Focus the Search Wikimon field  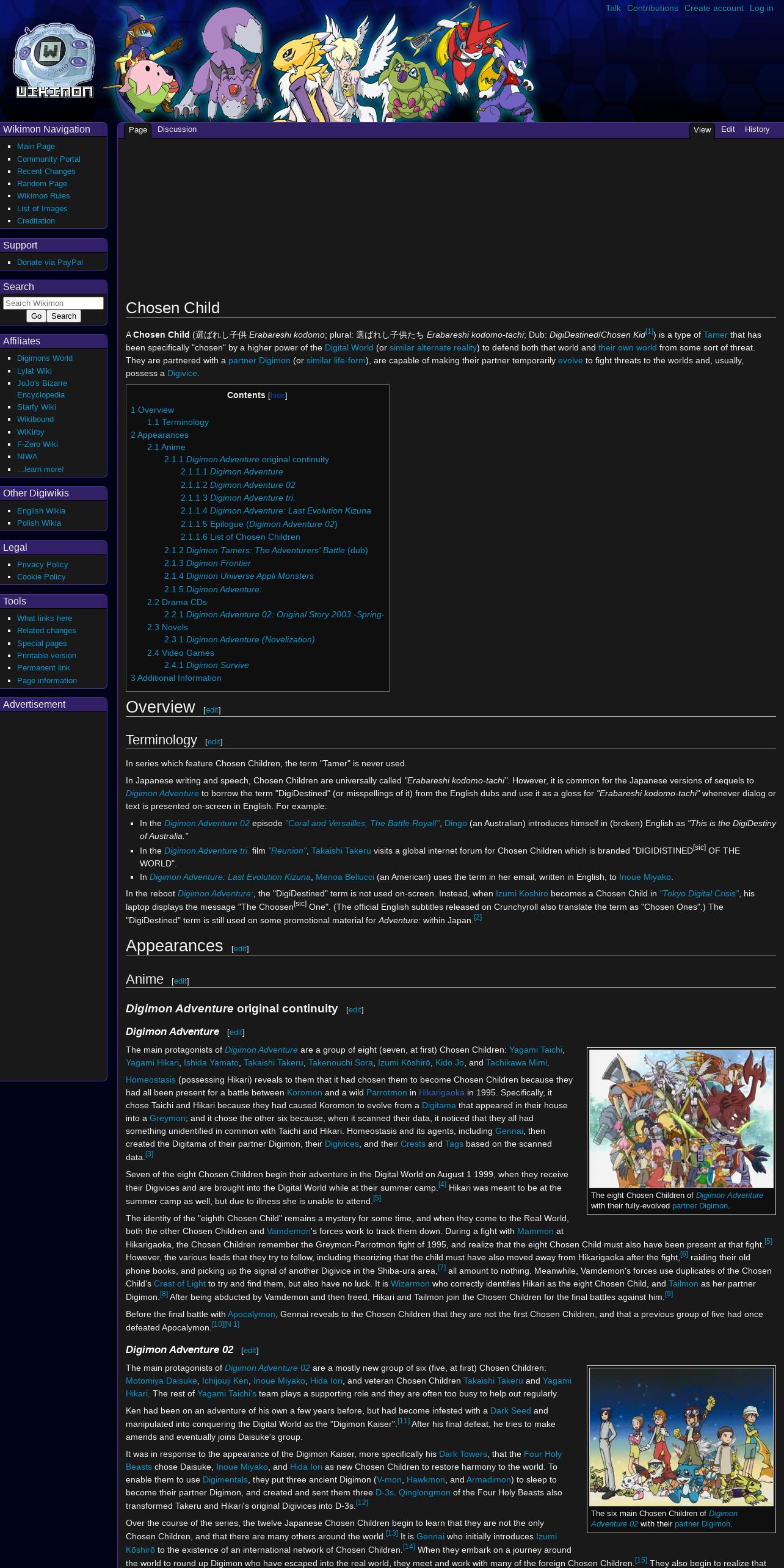pos(53,303)
